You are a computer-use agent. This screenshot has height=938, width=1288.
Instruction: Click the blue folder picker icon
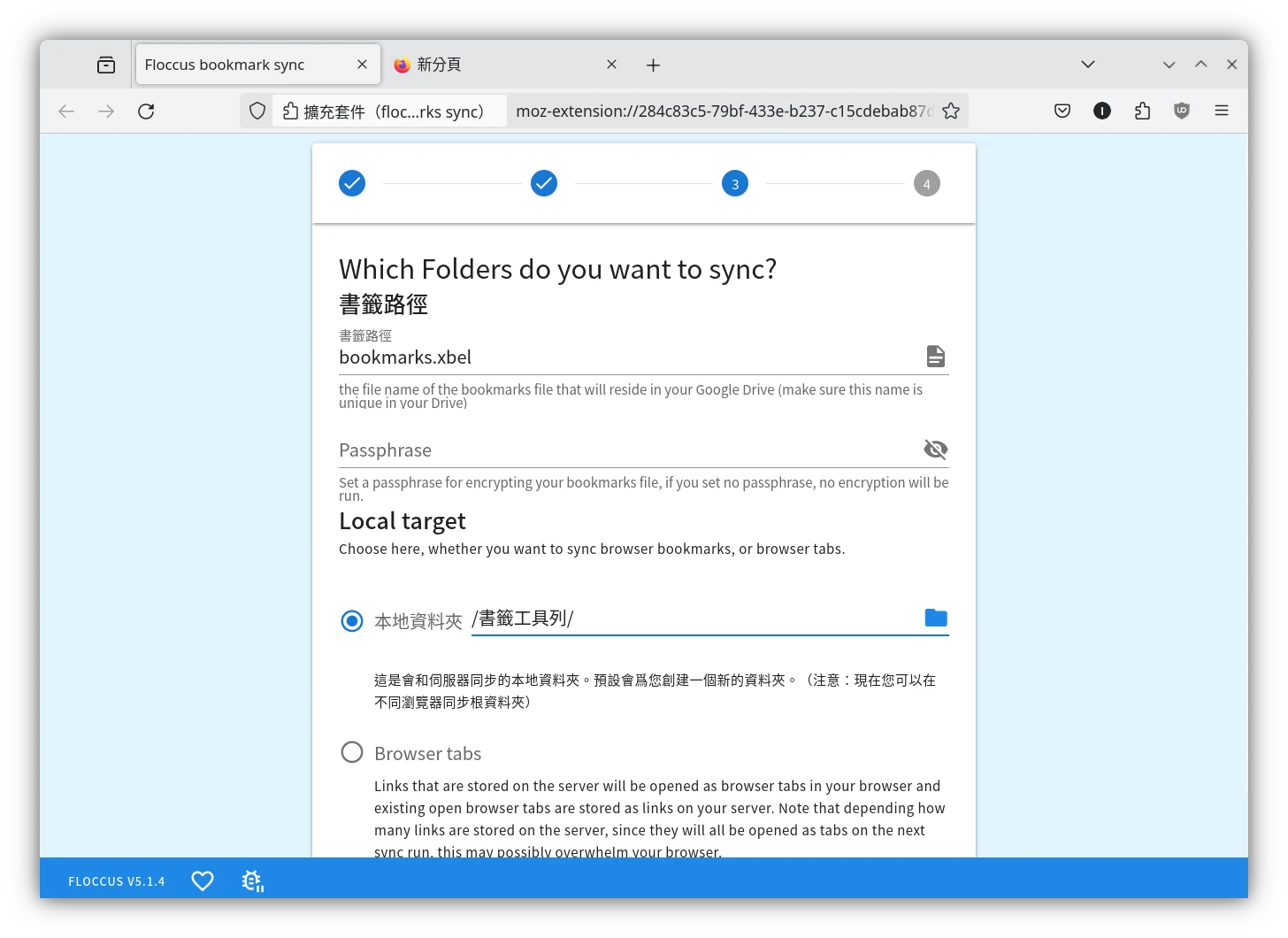tap(935, 618)
